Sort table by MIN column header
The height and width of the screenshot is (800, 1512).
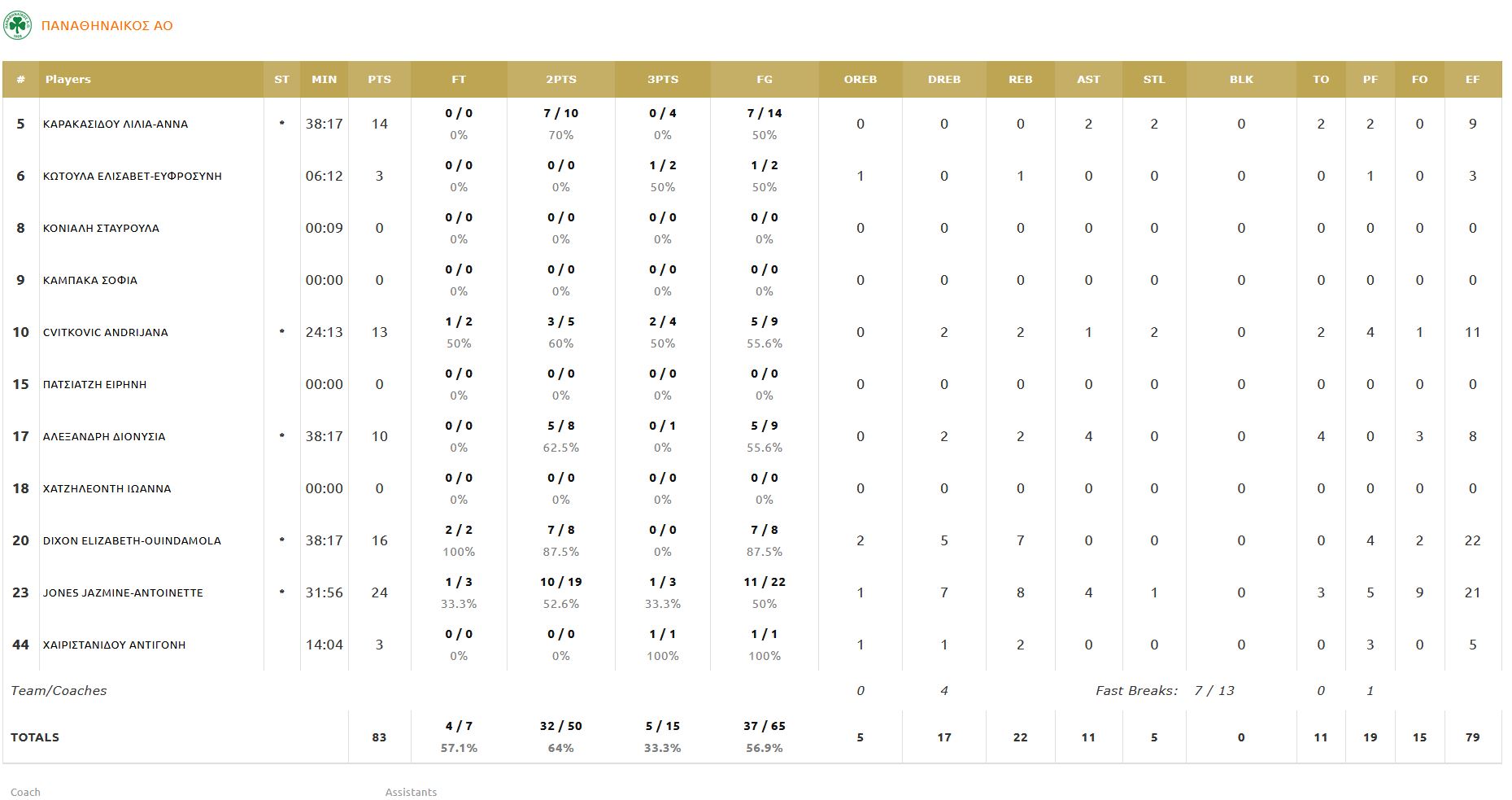point(324,80)
